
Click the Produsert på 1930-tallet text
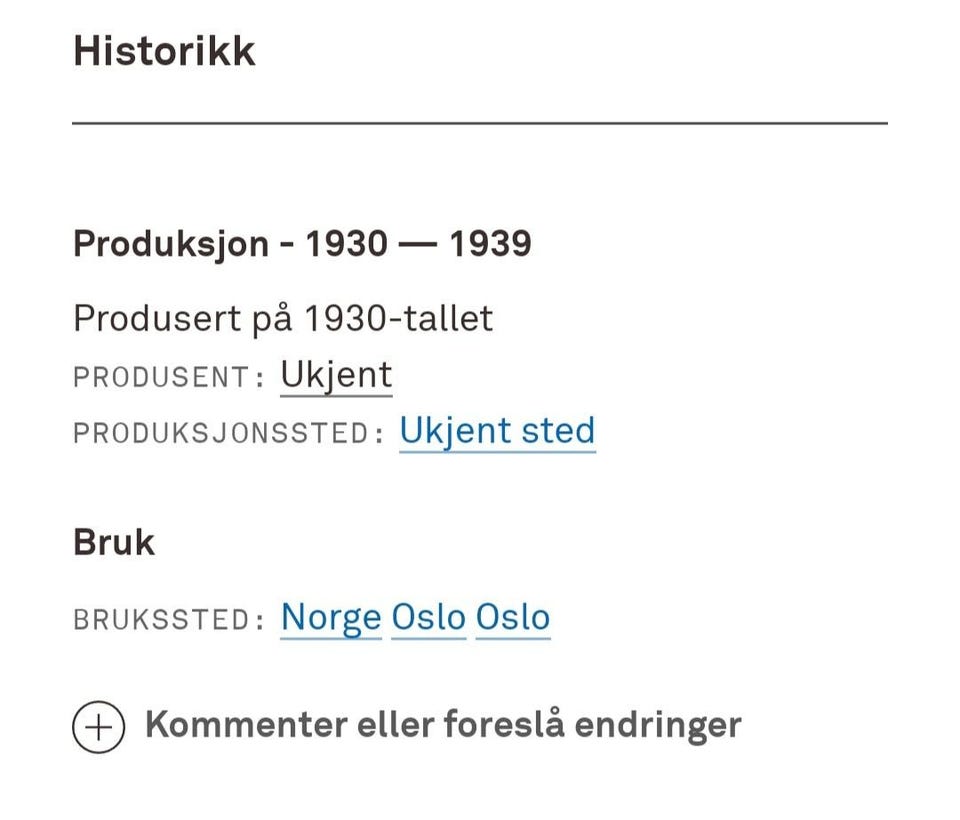283,319
